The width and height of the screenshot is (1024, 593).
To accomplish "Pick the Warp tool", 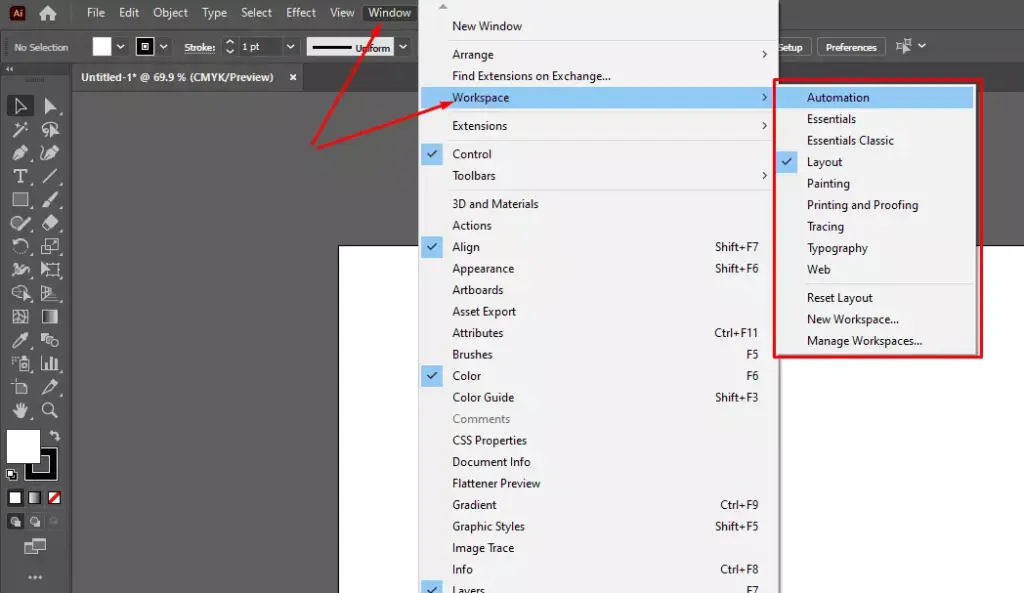I will tap(20, 270).
